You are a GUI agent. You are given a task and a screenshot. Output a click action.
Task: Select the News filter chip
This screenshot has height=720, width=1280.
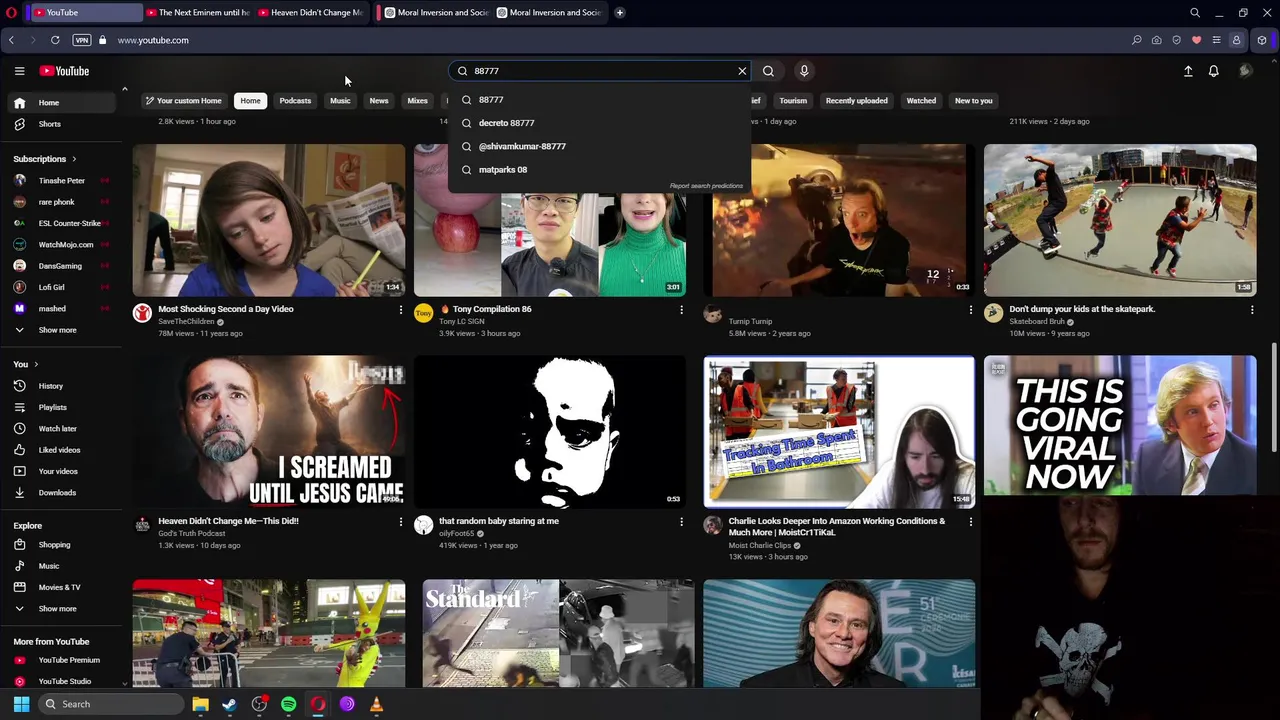tap(379, 101)
